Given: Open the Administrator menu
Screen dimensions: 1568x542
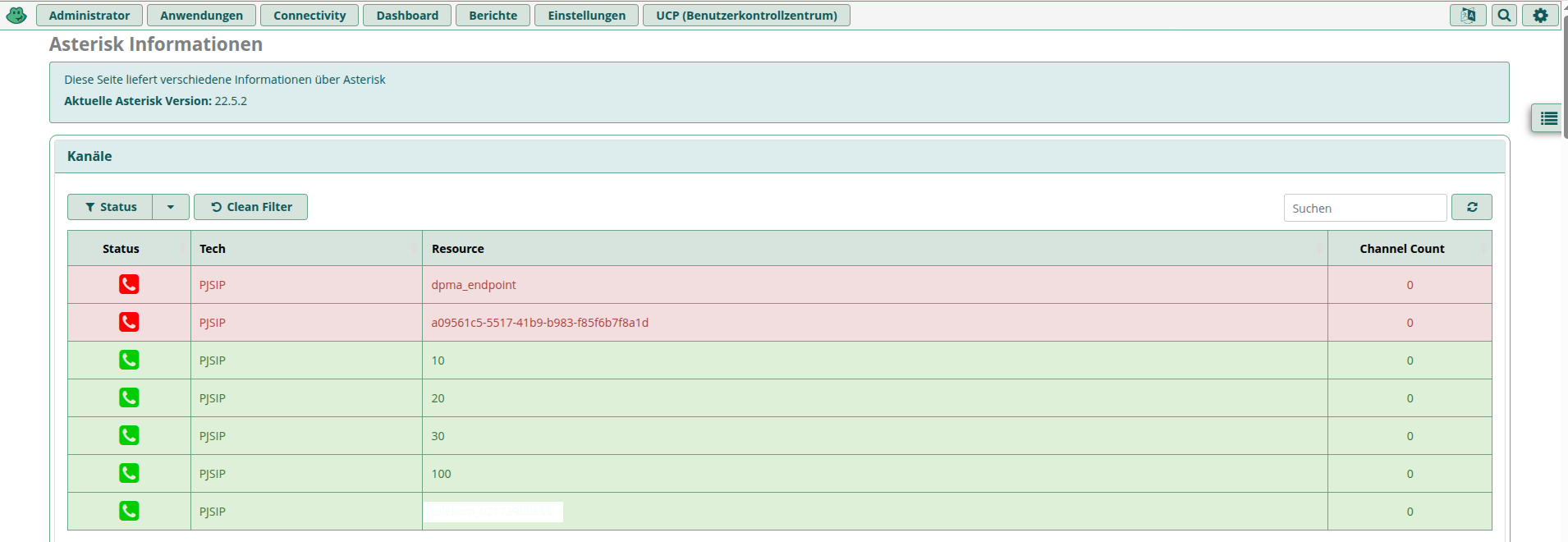Looking at the screenshot, I should (x=89, y=16).
